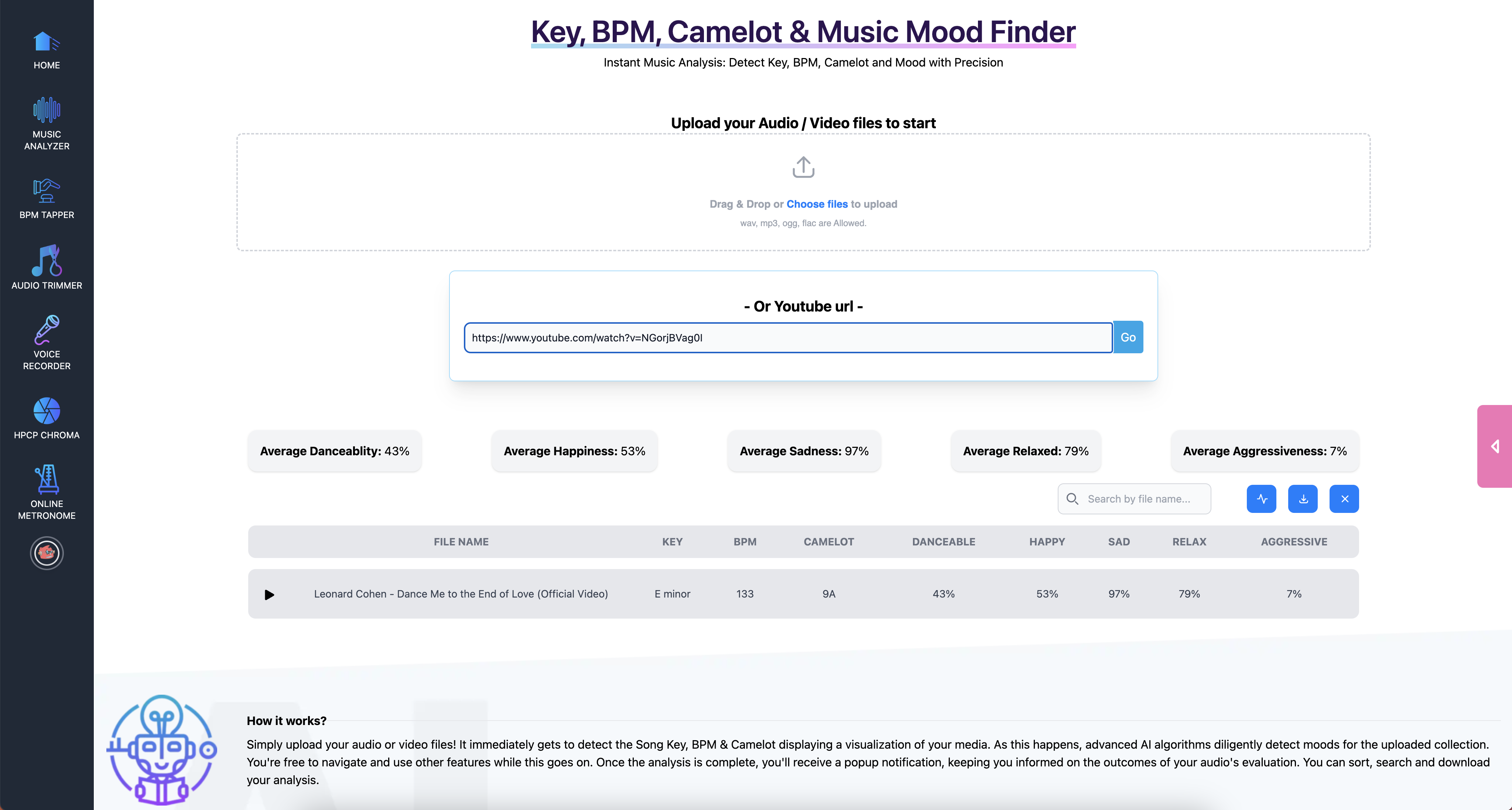Click the blue waveform analysis button
The width and height of the screenshot is (1512, 810).
1261,499
